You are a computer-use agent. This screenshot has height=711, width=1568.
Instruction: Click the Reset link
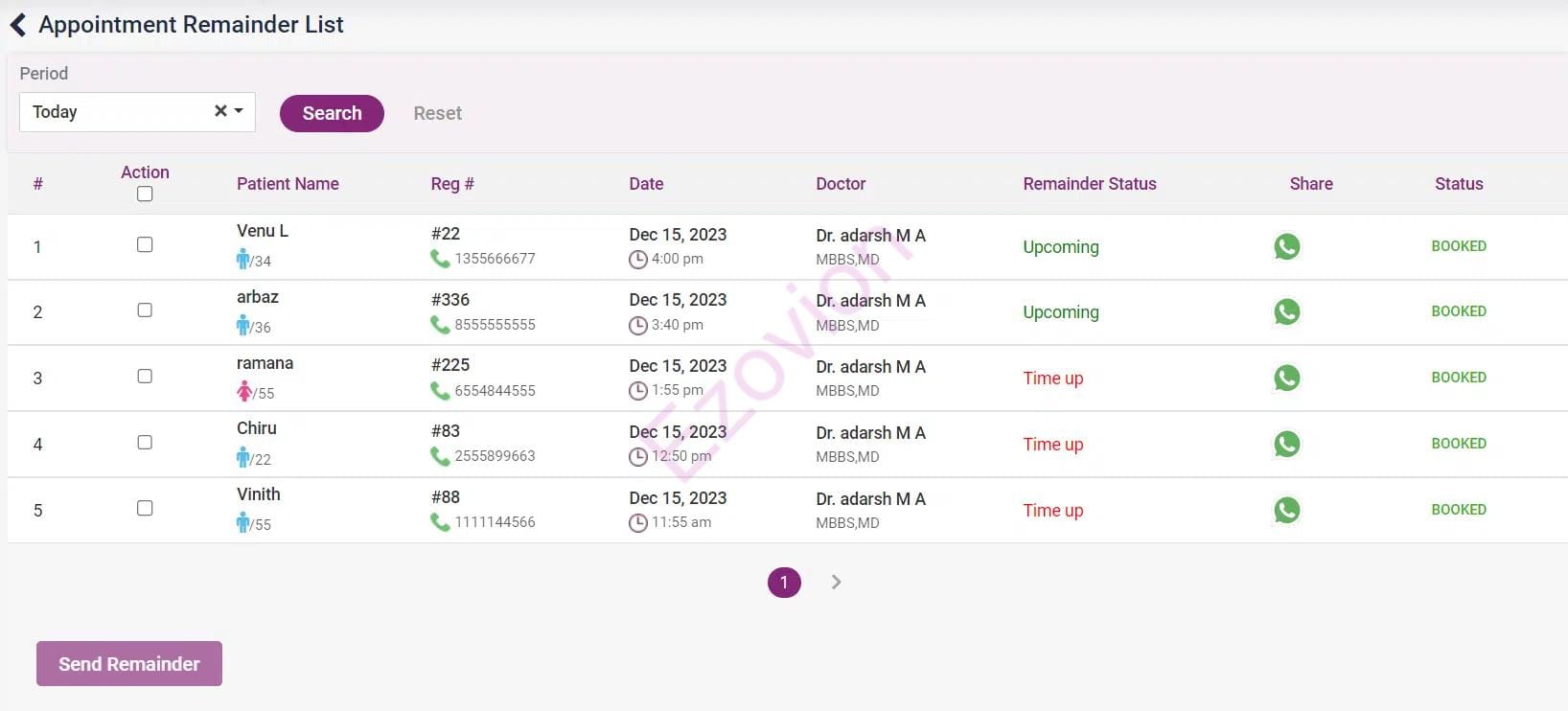pyautogui.click(x=437, y=113)
